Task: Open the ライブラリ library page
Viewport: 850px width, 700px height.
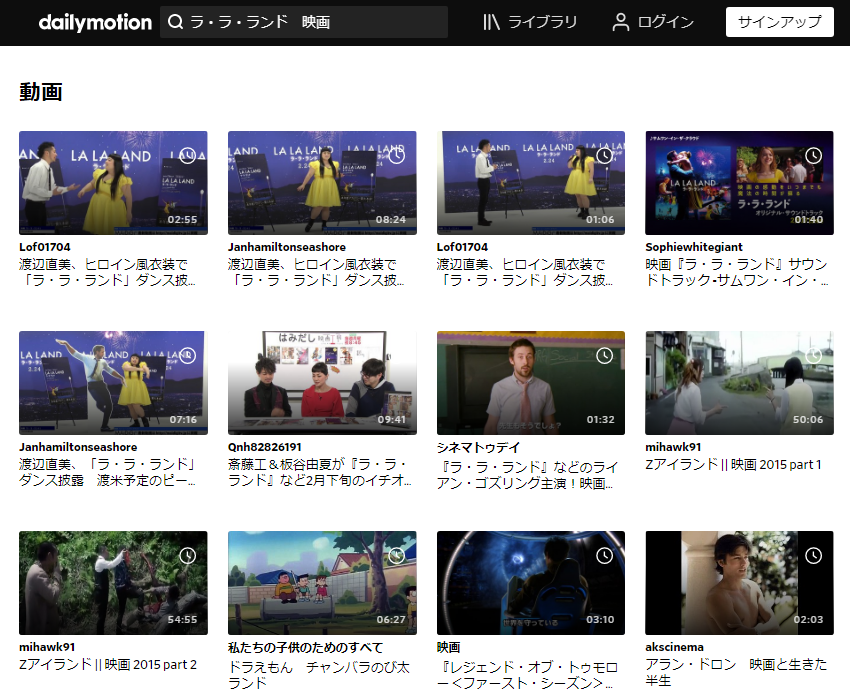Action: (x=530, y=22)
